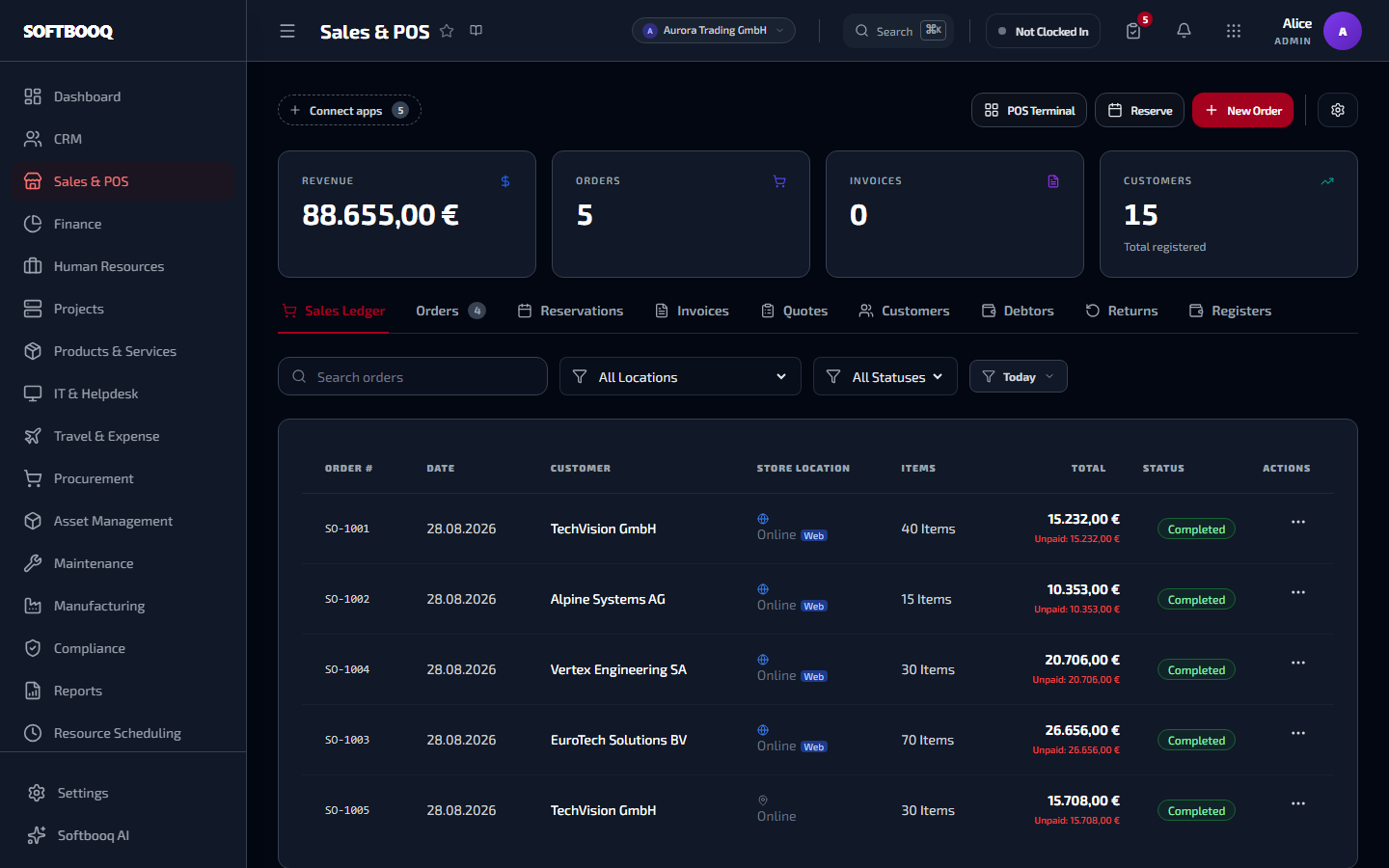Click Alice's profile avatar
This screenshot has width=1389, height=868.
point(1343,31)
